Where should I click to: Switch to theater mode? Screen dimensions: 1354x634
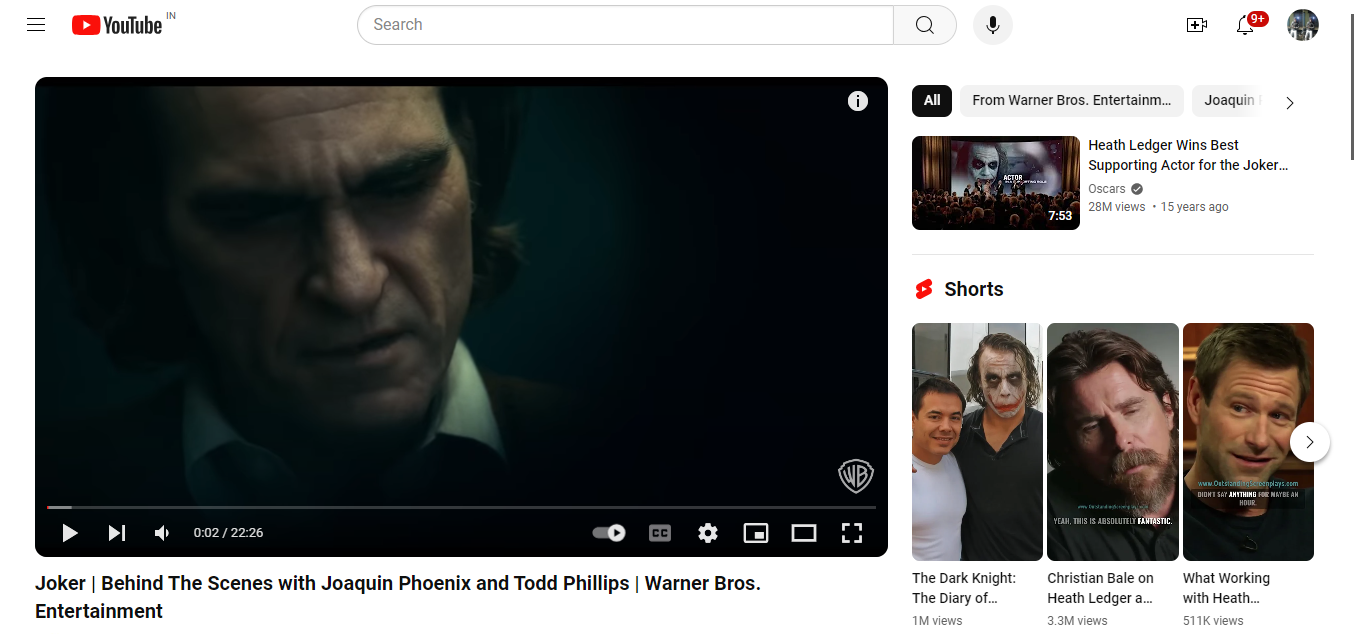pos(804,533)
